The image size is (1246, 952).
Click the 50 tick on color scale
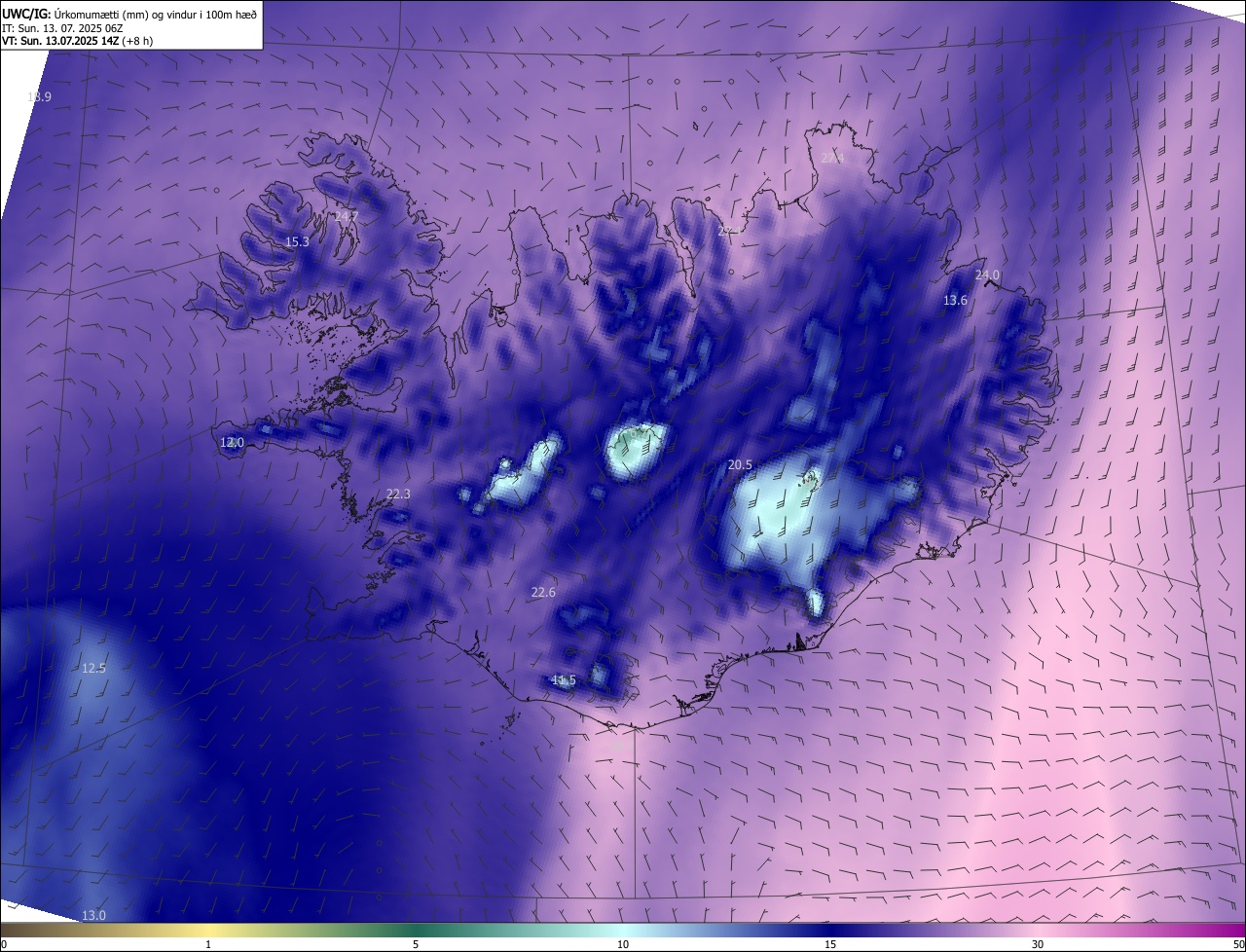1238,944
